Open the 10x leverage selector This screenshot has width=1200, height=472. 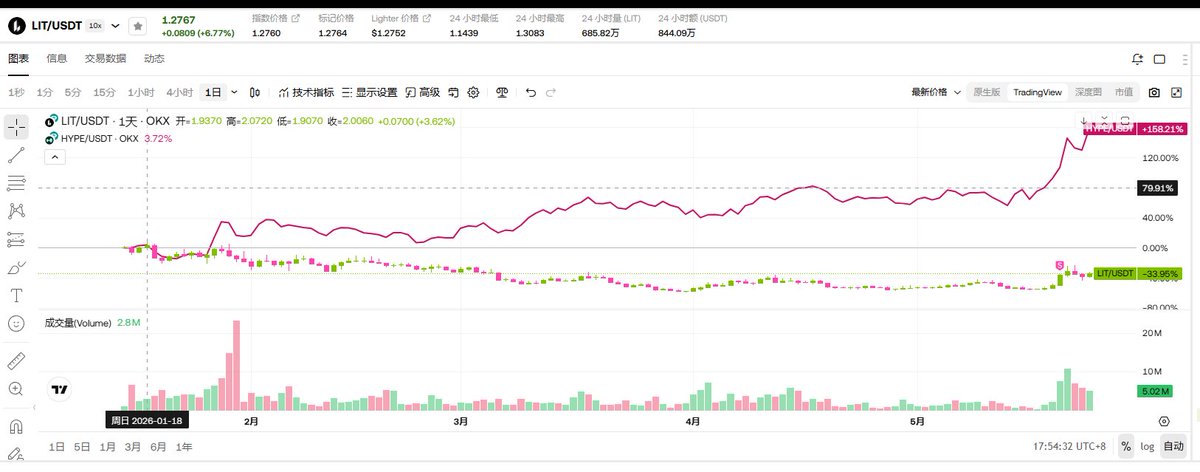(94, 25)
